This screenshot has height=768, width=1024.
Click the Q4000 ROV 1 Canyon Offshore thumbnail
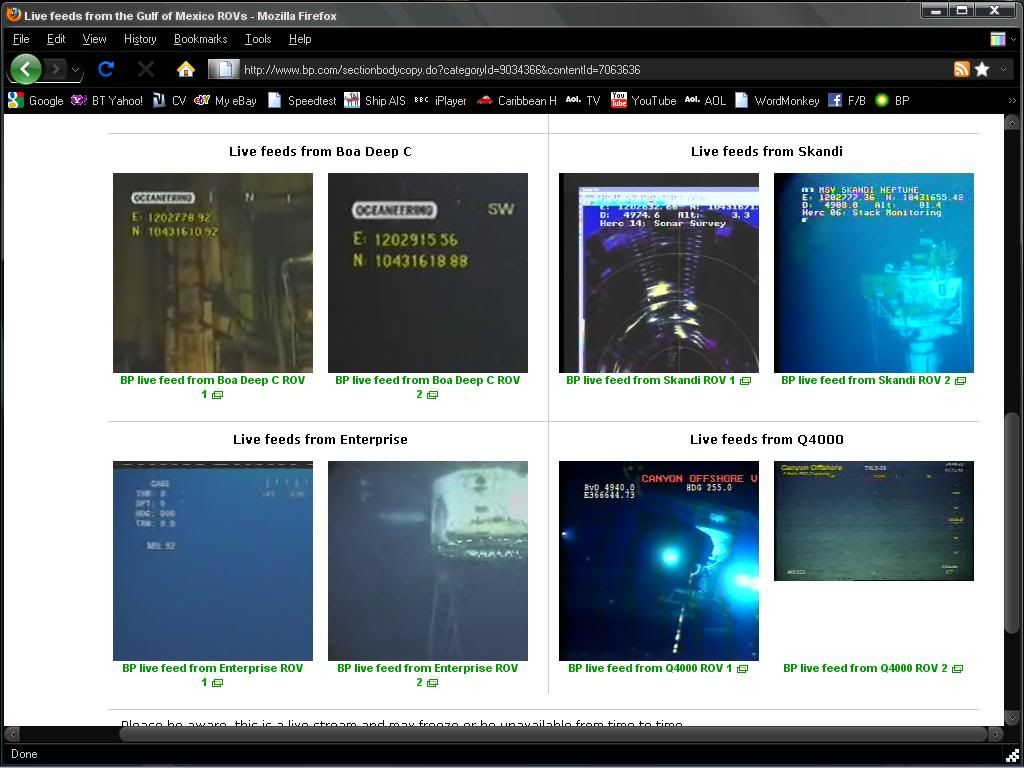point(659,561)
